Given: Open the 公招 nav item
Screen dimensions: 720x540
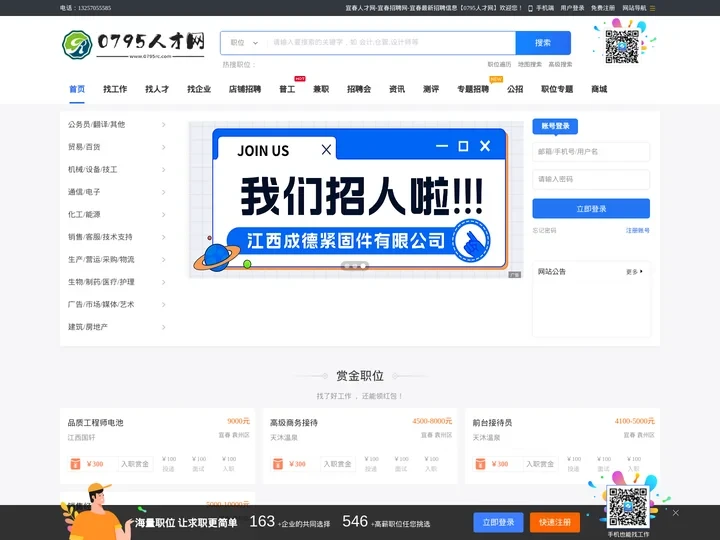Looking at the screenshot, I should pos(515,89).
